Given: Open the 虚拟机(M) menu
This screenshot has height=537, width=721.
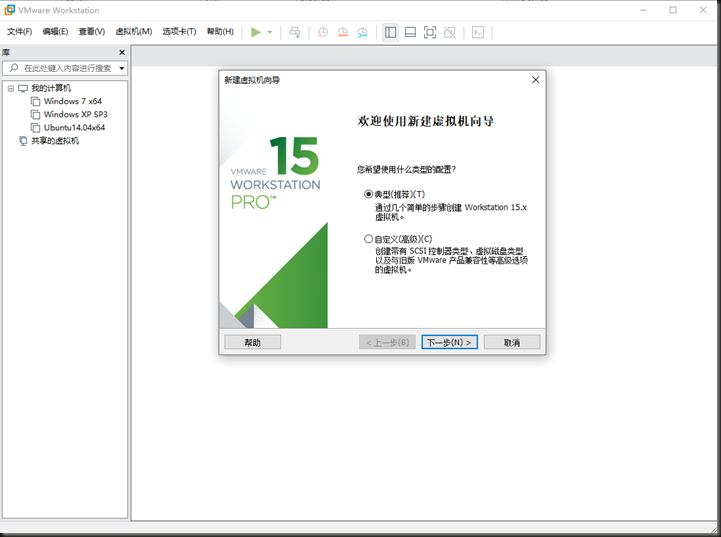Looking at the screenshot, I should [x=133, y=32].
